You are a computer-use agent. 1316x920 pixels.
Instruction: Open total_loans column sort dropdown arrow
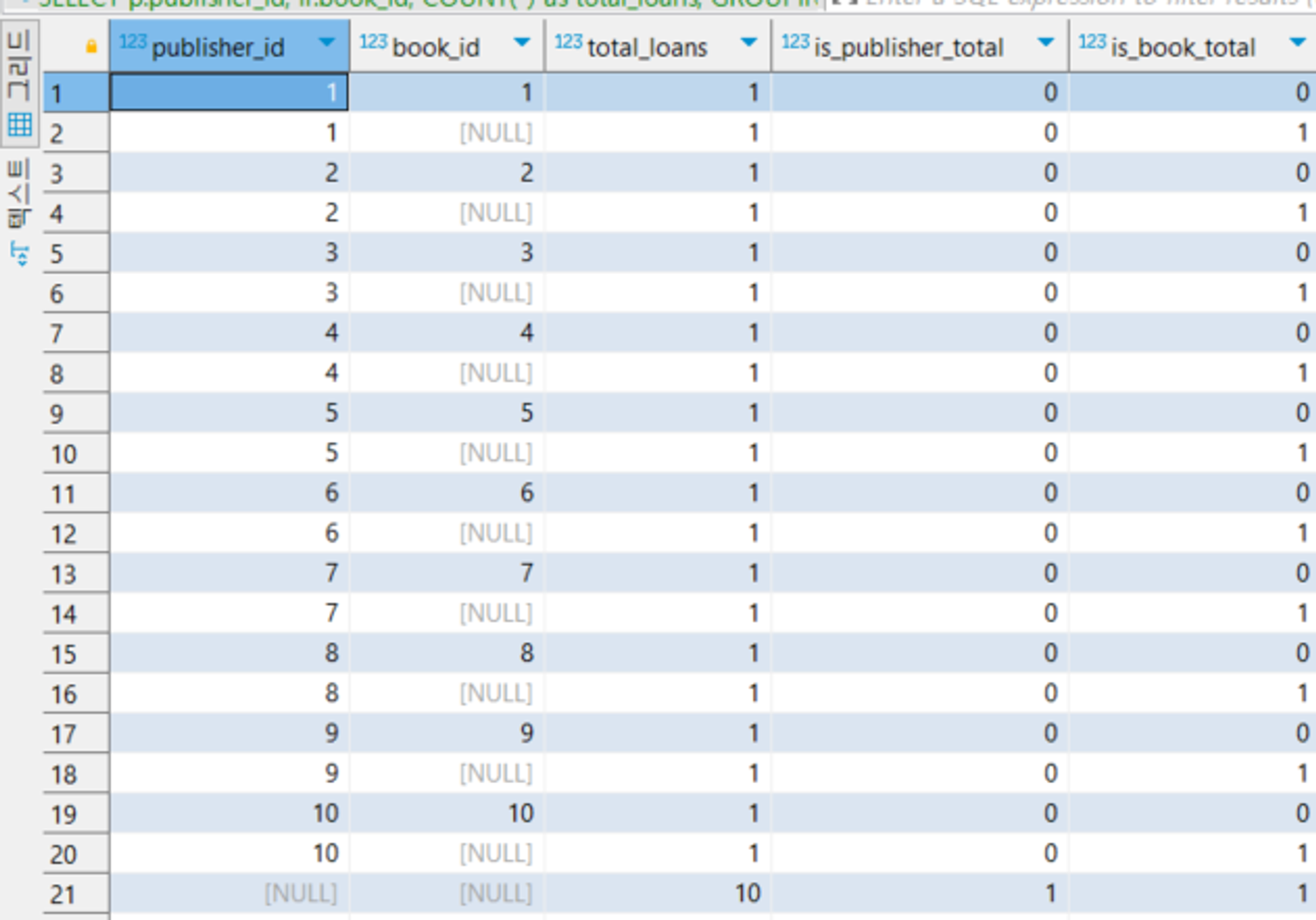coord(749,43)
